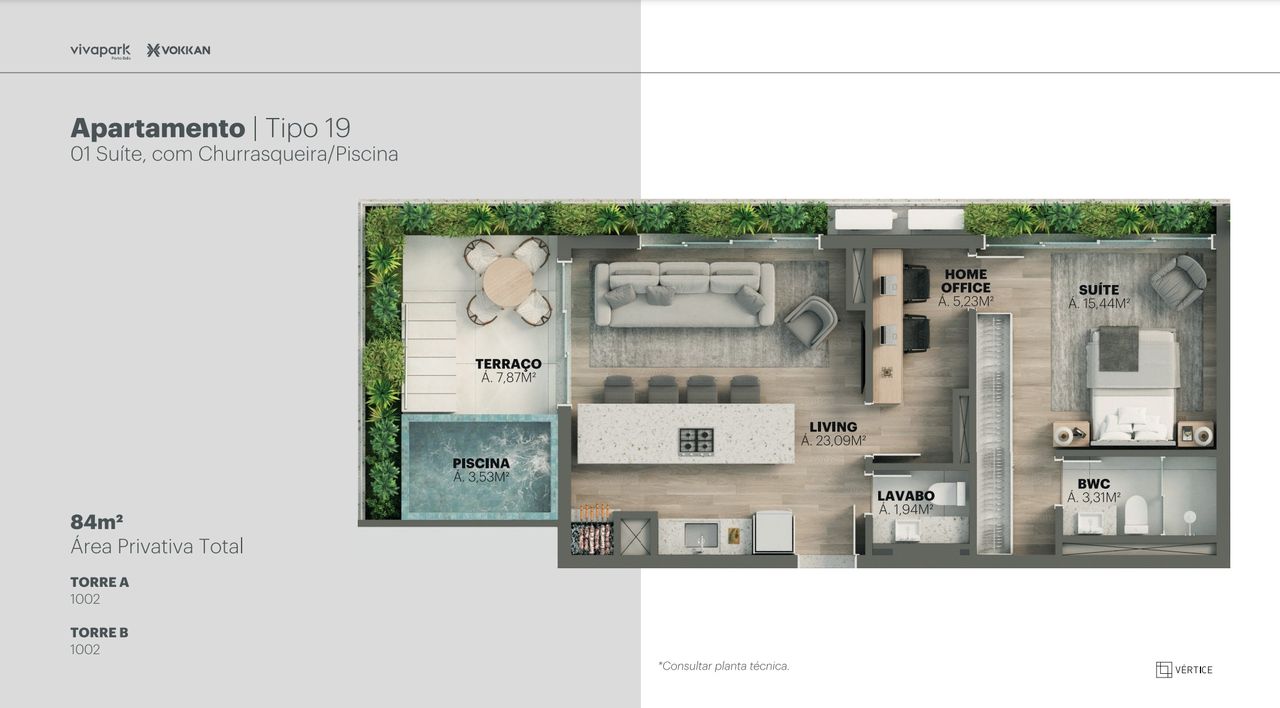
Task: Select the armchair beside the sofa
Action: point(810,321)
